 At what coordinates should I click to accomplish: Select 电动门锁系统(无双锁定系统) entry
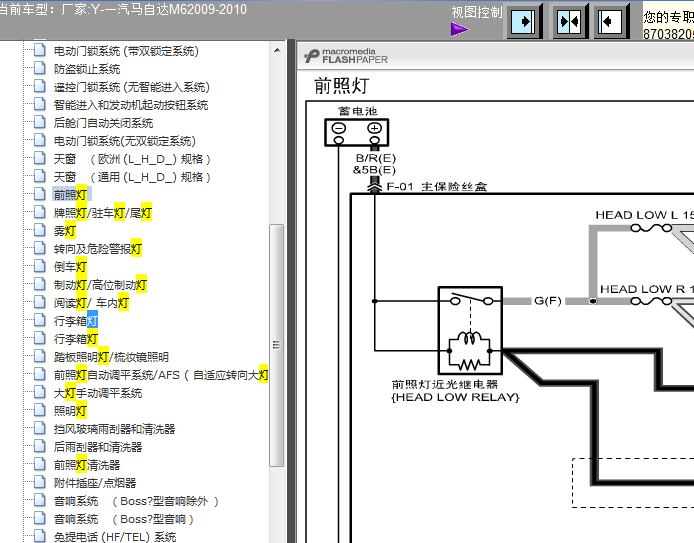124,141
